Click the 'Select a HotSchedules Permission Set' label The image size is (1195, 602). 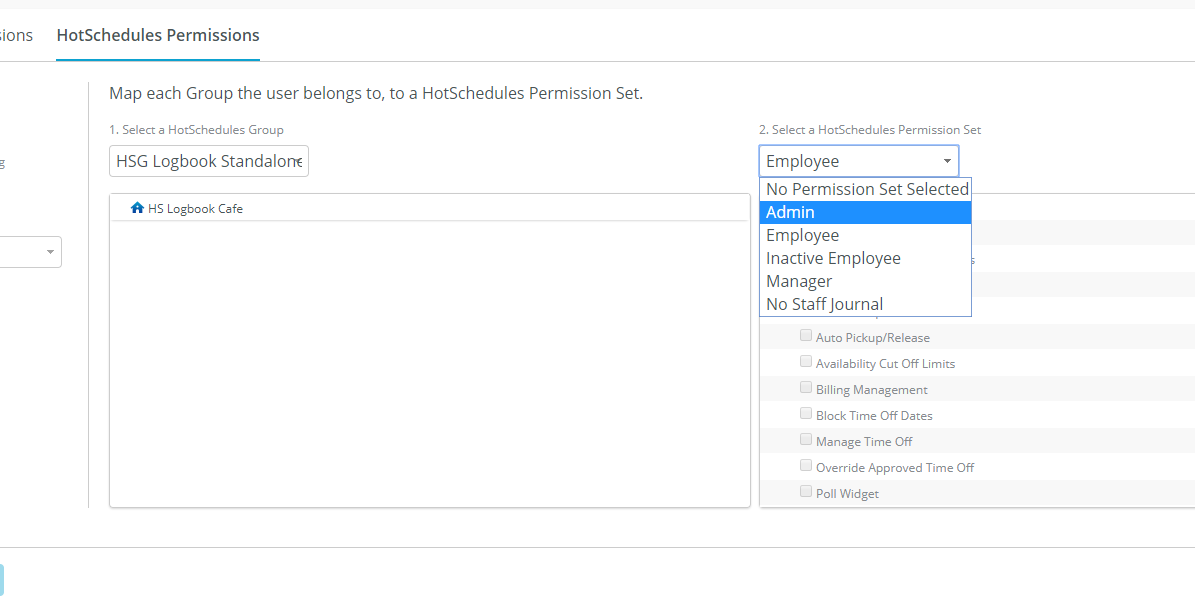(x=870, y=130)
